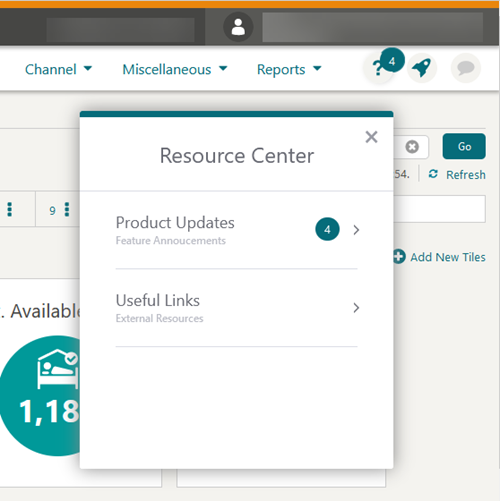The image size is (500, 501).
Task: Expand Useful Links chevron arrow
Action: pyautogui.click(x=356, y=308)
